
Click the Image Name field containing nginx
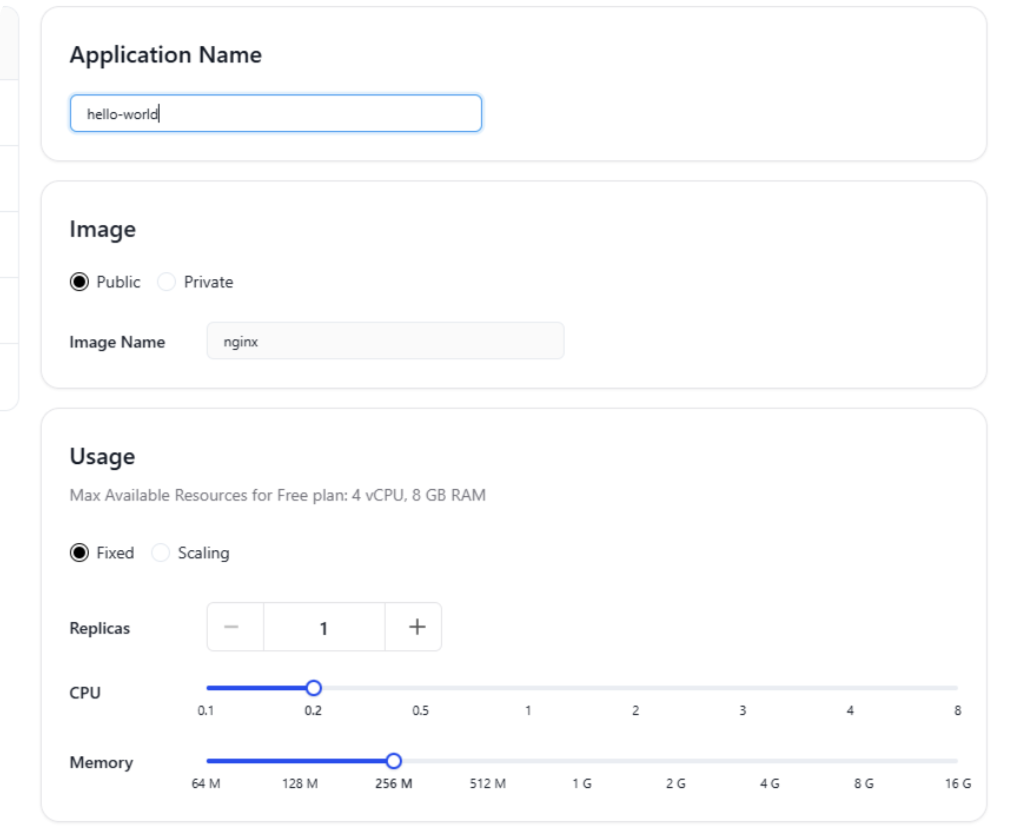(385, 341)
